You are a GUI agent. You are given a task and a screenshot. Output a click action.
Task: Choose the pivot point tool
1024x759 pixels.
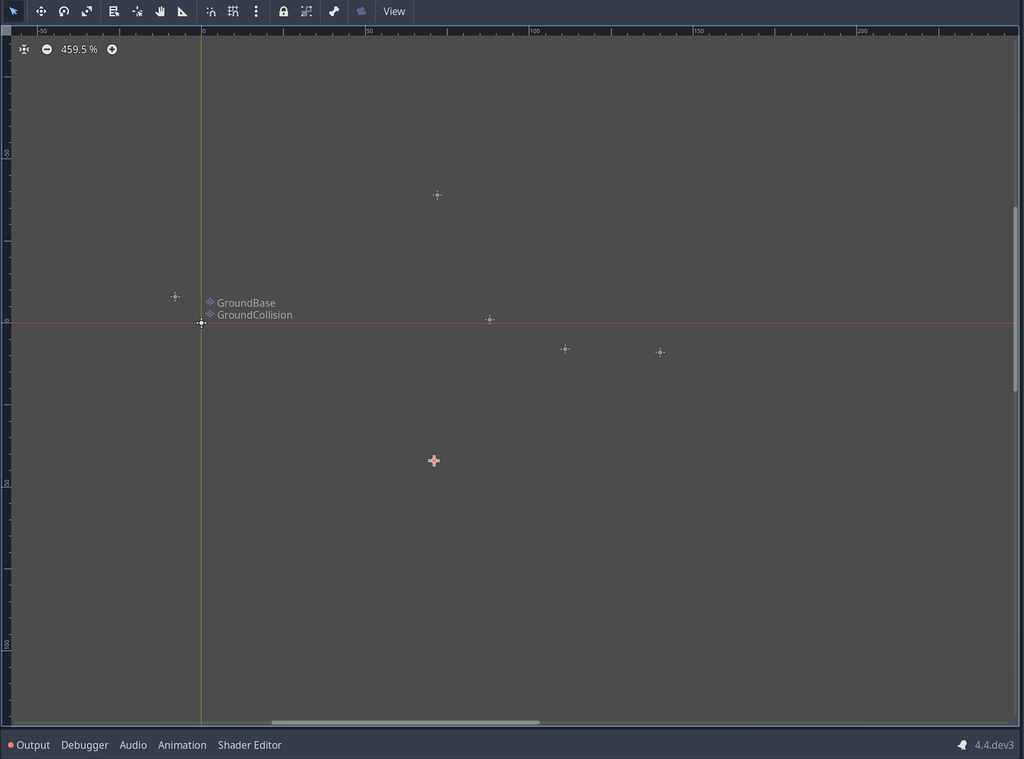pyautogui.click(x=137, y=11)
